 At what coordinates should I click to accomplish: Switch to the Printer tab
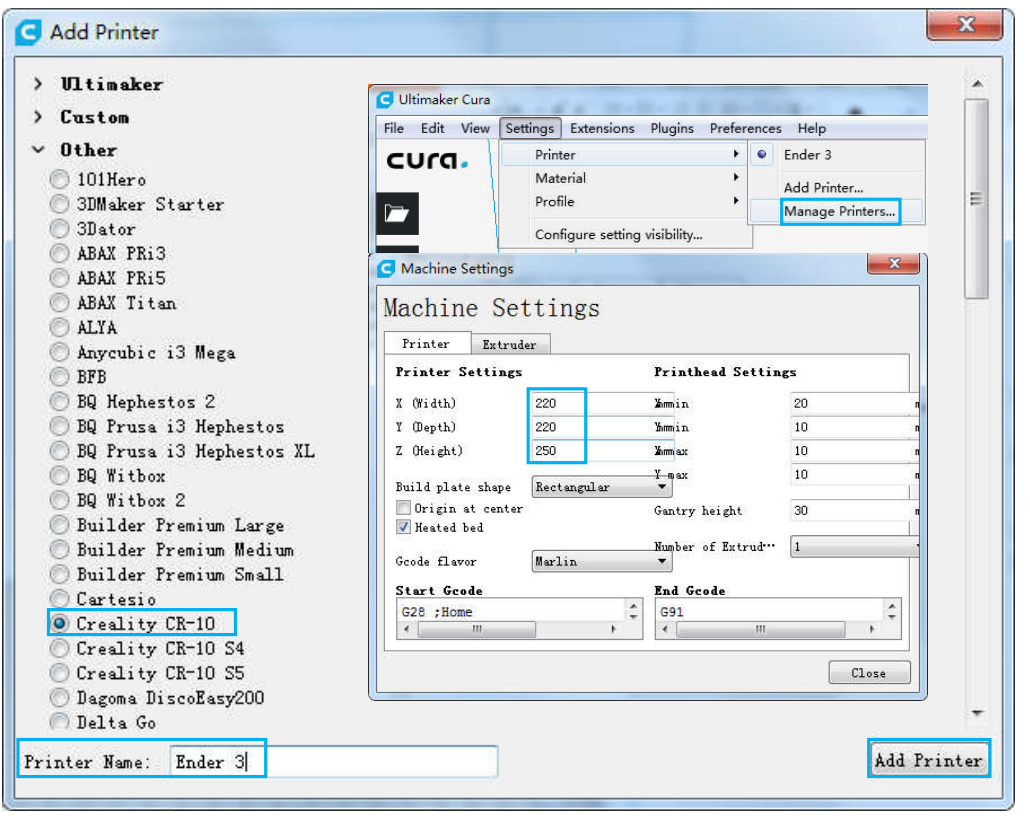[x=427, y=343]
